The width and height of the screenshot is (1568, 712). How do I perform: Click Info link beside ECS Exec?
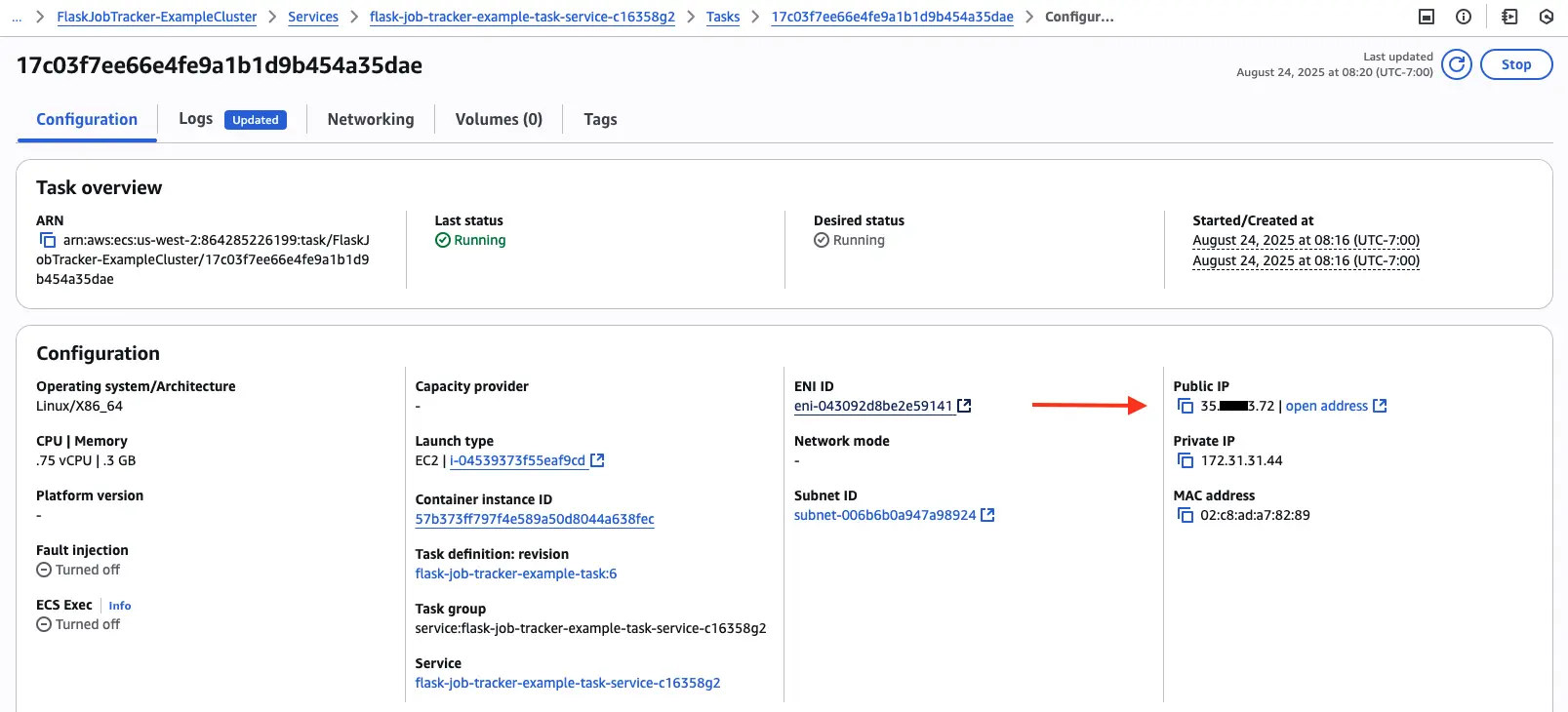(x=120, y=606)
